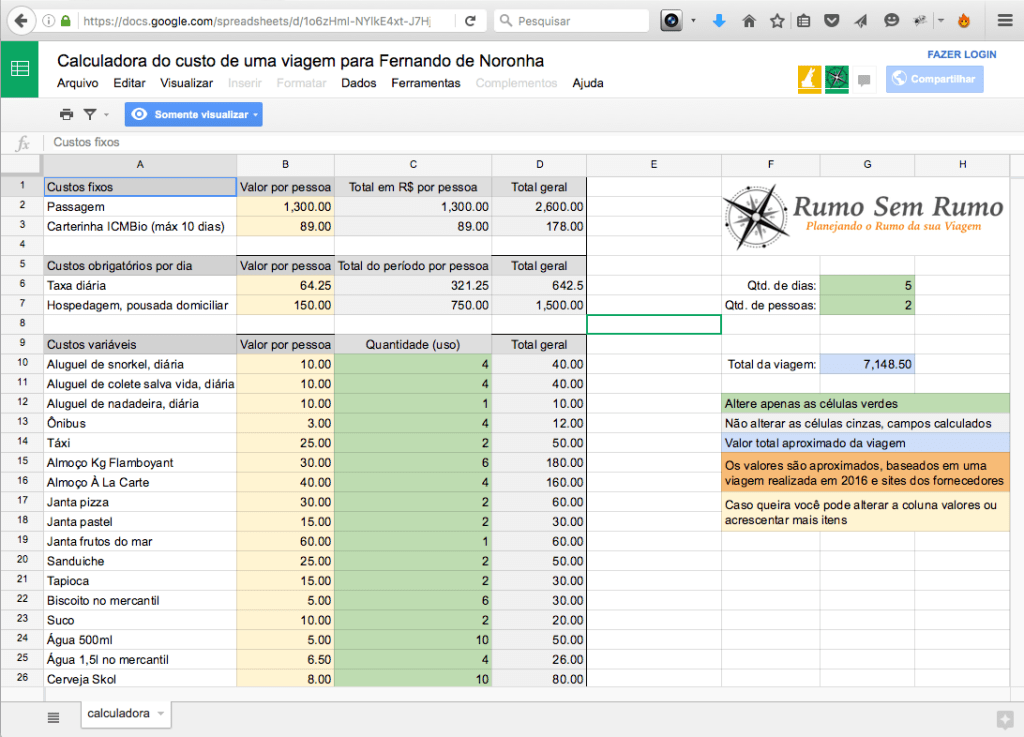The width and height of the screenshot is (1024, 737).
Task: Click the Google Sheets home icon
Action: tap(19, 69)
